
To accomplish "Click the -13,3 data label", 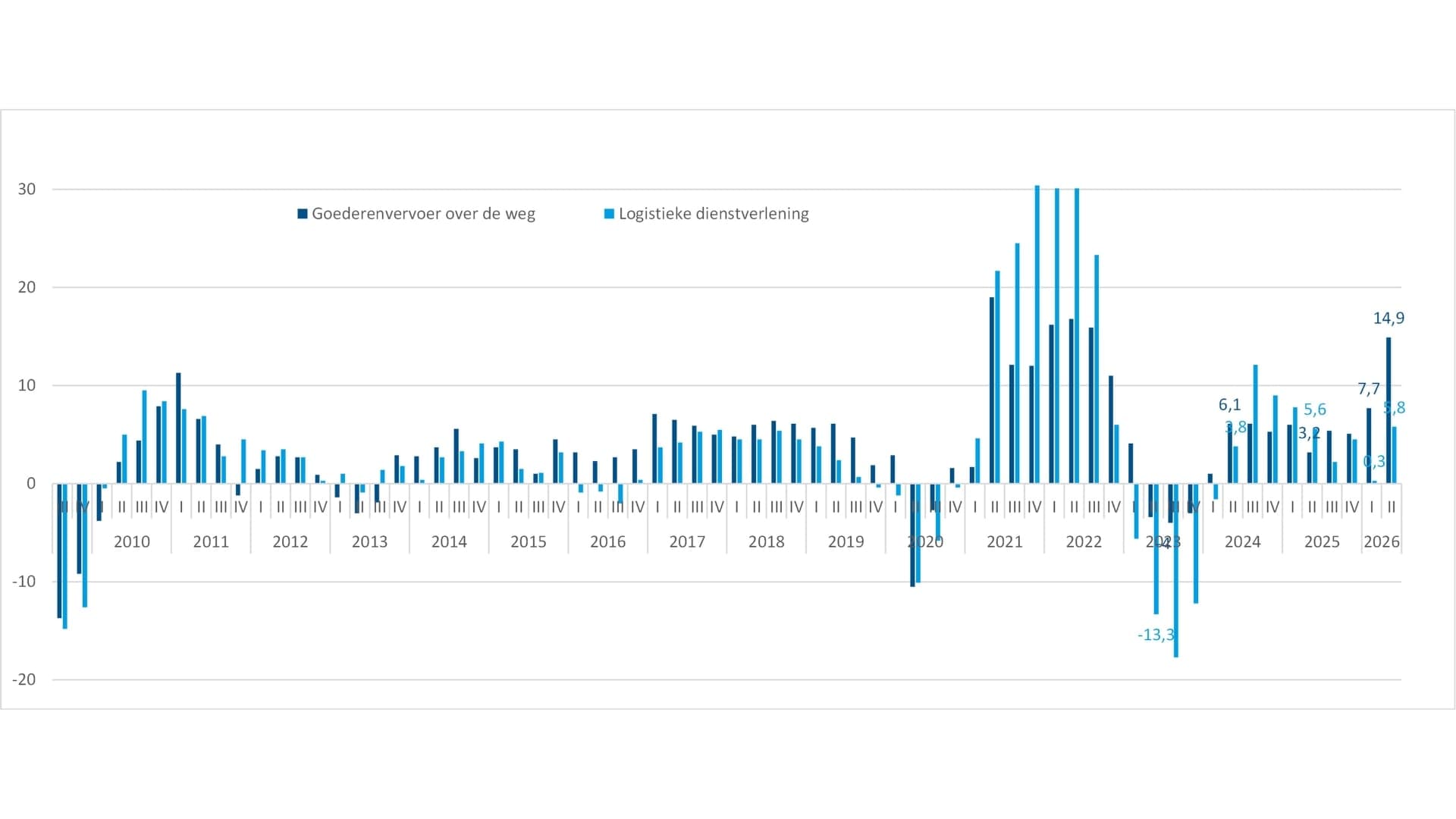I will click(1156, 635).
